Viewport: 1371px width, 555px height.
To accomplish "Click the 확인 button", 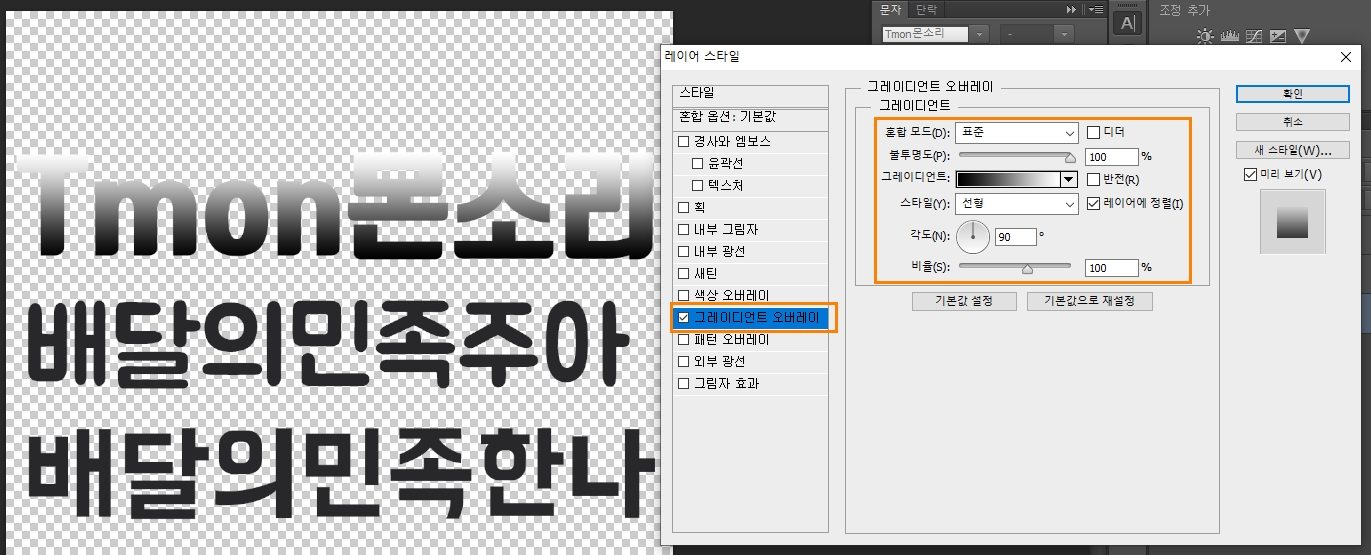I will pos(1293,93).
